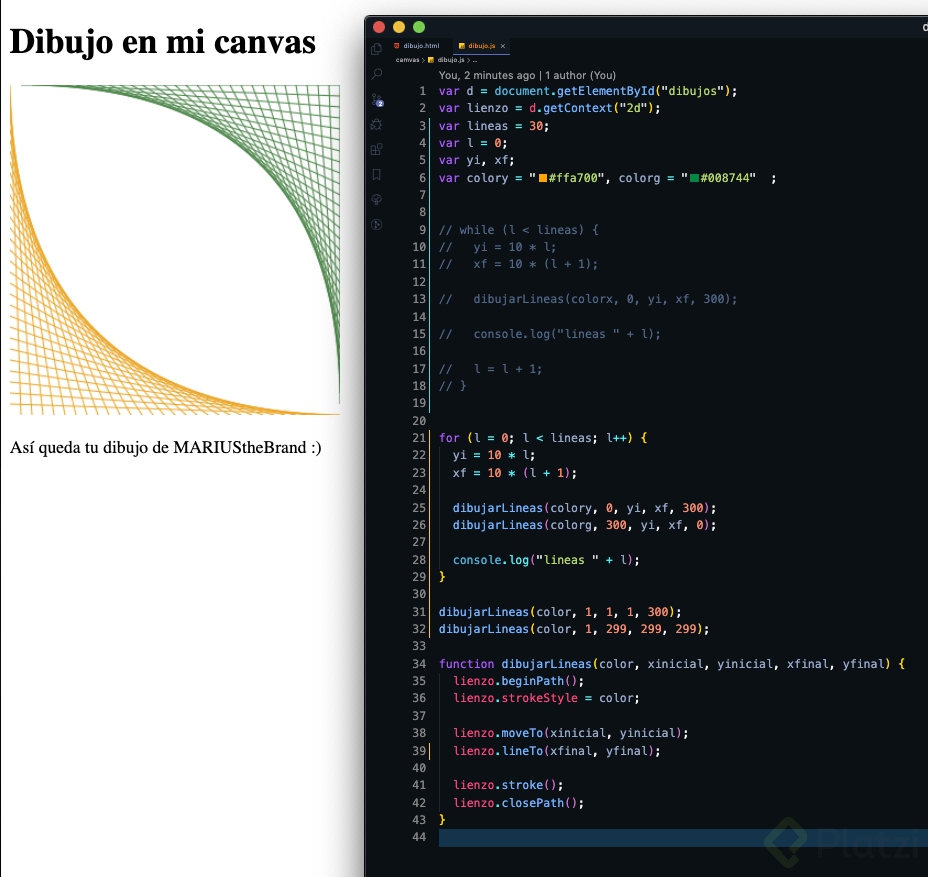Click 'lienzo.strokeStyle' on line 36
Screen dimensions: 928x877
[x=515, y=698]
